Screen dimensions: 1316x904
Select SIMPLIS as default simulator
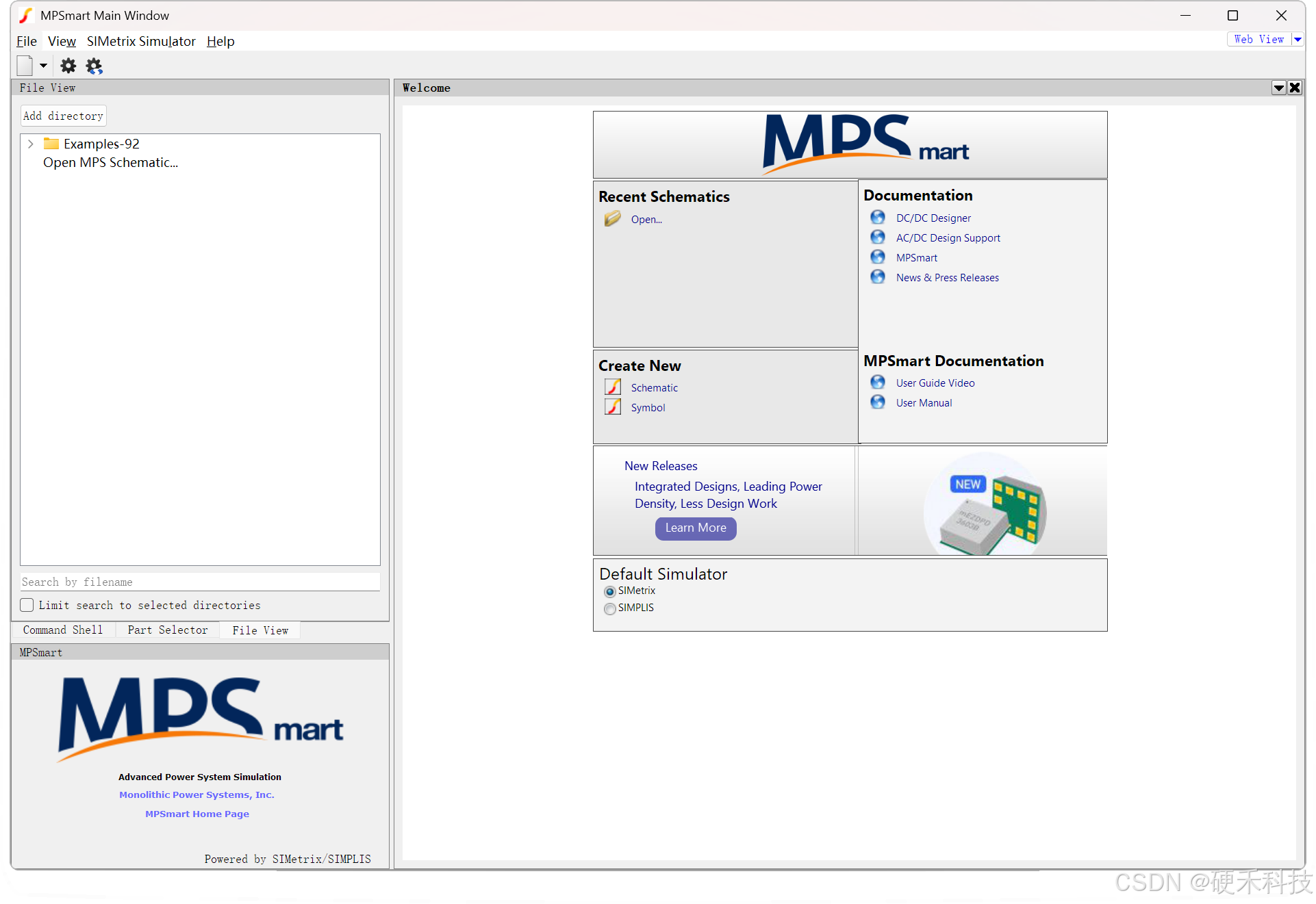tap(609, 608)
